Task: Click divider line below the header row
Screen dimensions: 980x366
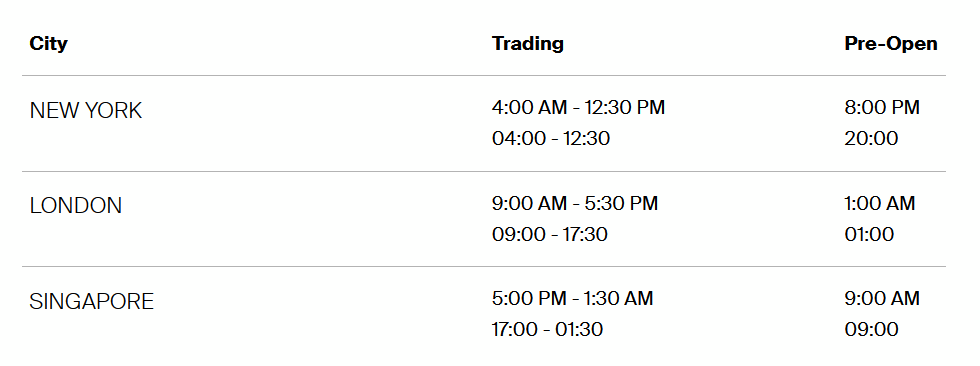Action: 484,76
